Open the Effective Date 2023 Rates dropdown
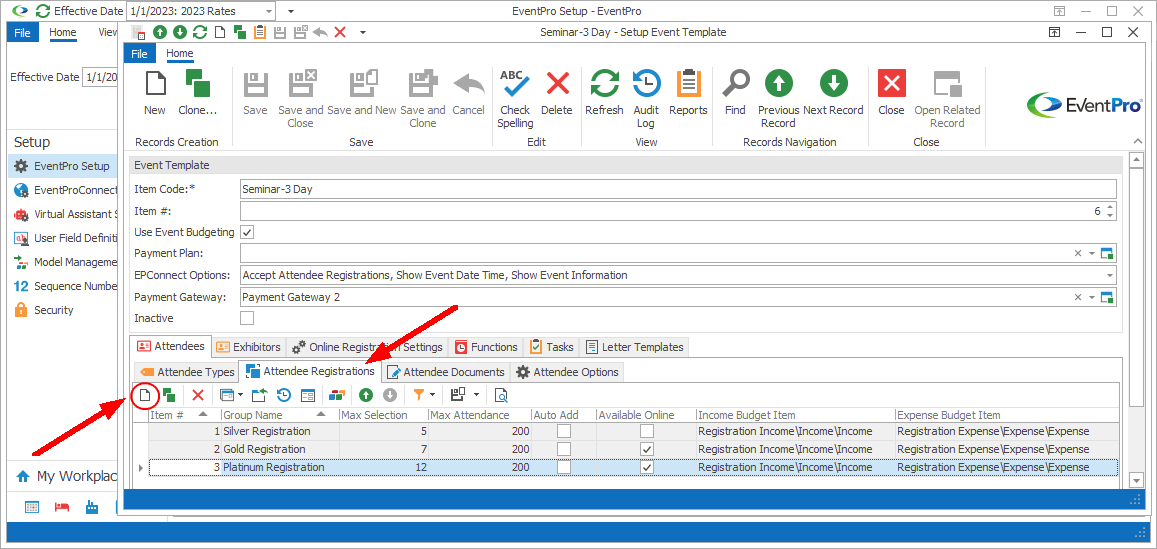 pos(267,12)
